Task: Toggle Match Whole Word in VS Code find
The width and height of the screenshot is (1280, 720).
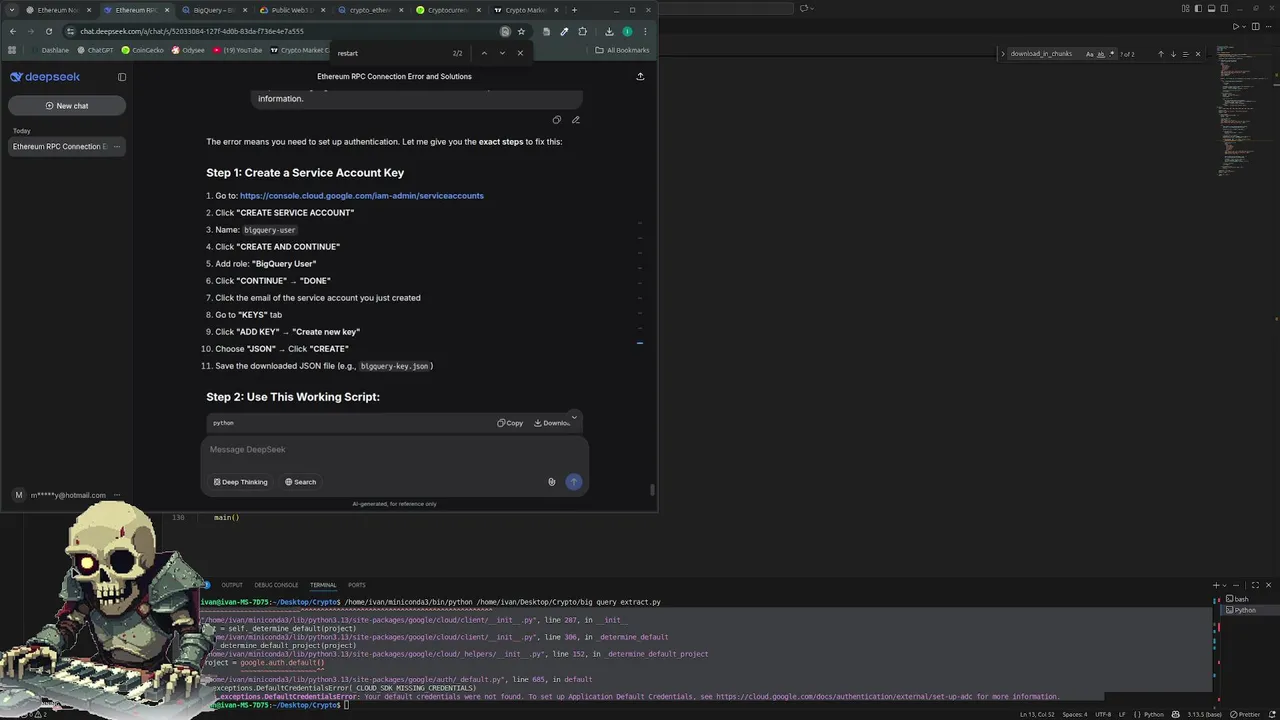Action: click(x=1100, y=54)
